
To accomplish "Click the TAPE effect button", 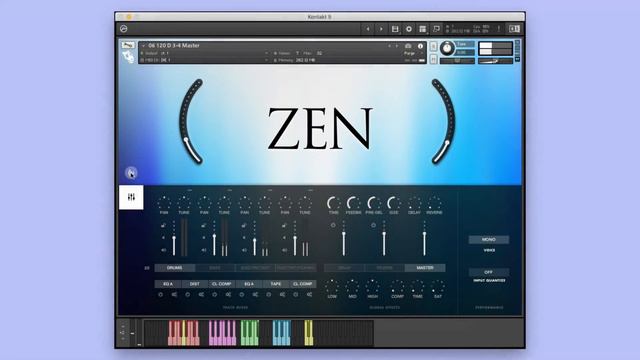I will [276, 284].
